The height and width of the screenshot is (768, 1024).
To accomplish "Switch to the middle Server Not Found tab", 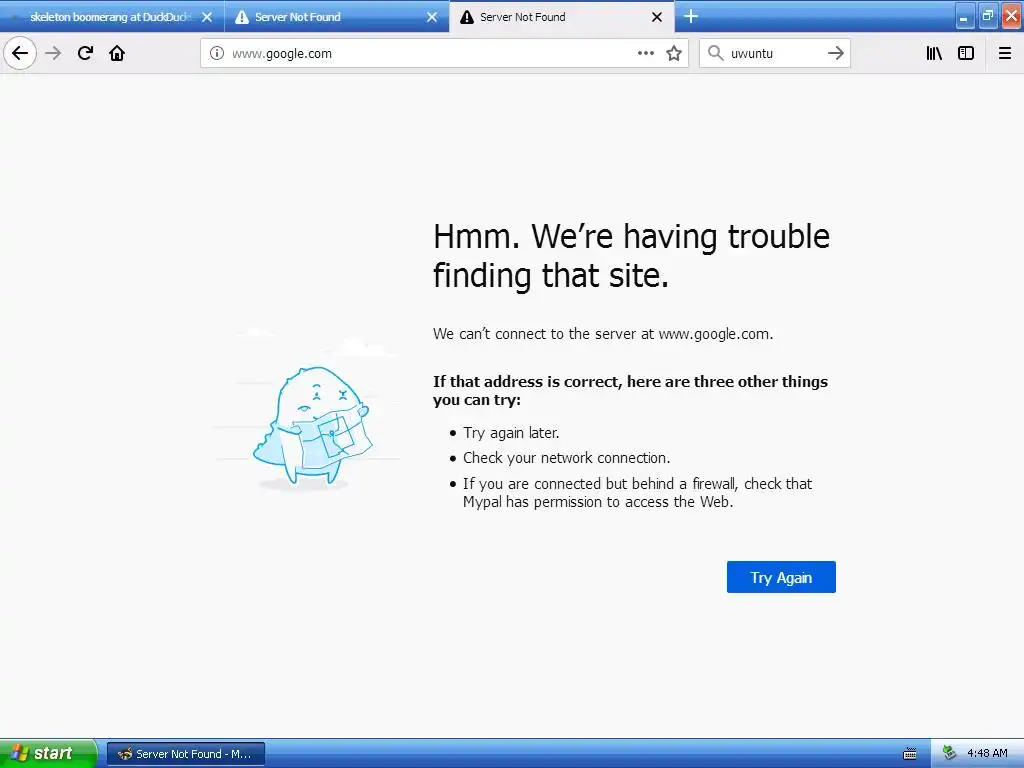I will [337, 17].
